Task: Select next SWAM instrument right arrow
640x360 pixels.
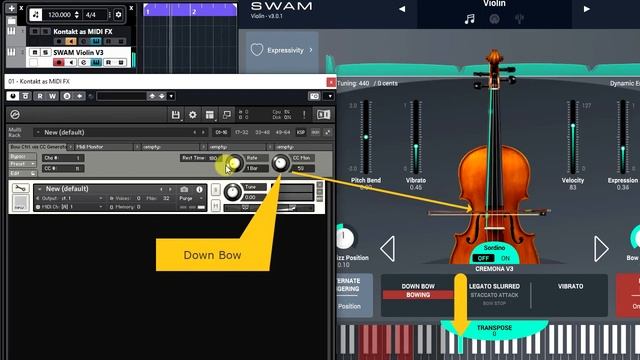Action: (x=587, y=9)
